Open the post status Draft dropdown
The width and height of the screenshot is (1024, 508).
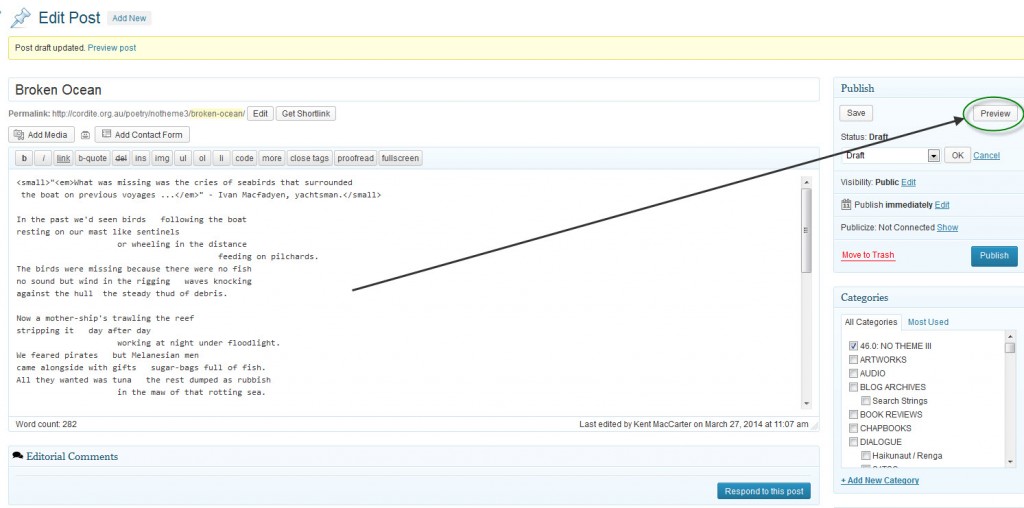pos(934,156)
